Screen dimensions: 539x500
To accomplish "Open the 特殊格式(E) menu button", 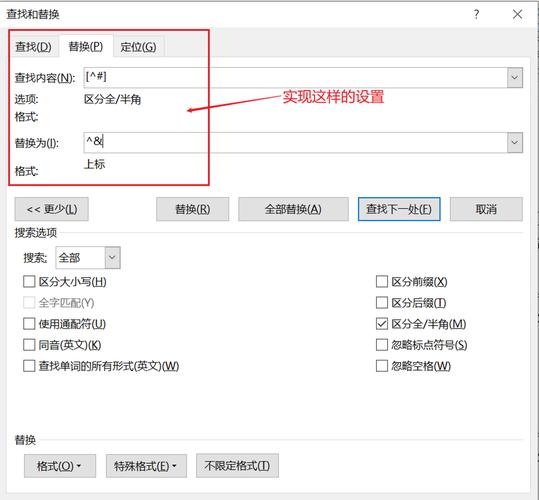I will (146, 466).
